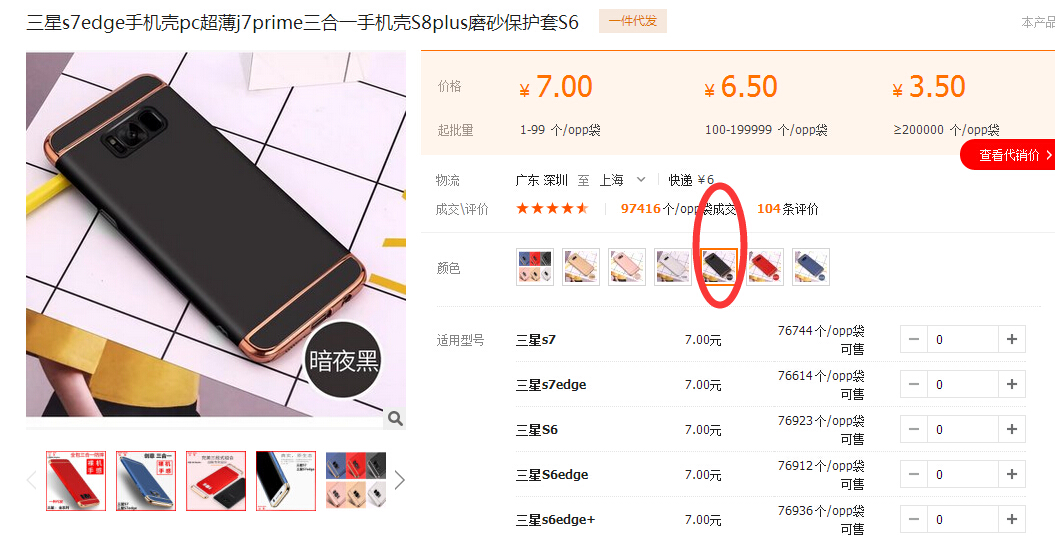Increase quantity for 三星s6edge+
The image size is (1055, 537).
pos(1011,520)
